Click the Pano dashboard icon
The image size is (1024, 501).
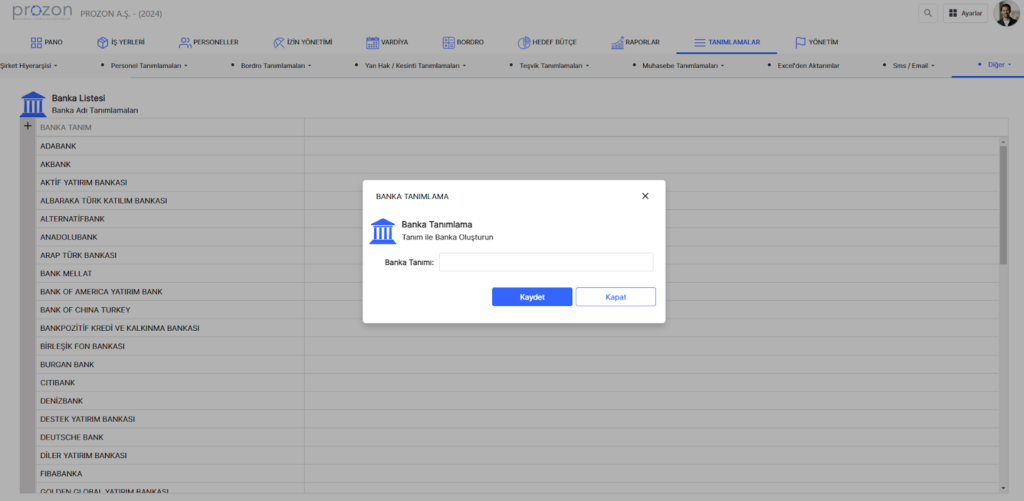(36, 43)
